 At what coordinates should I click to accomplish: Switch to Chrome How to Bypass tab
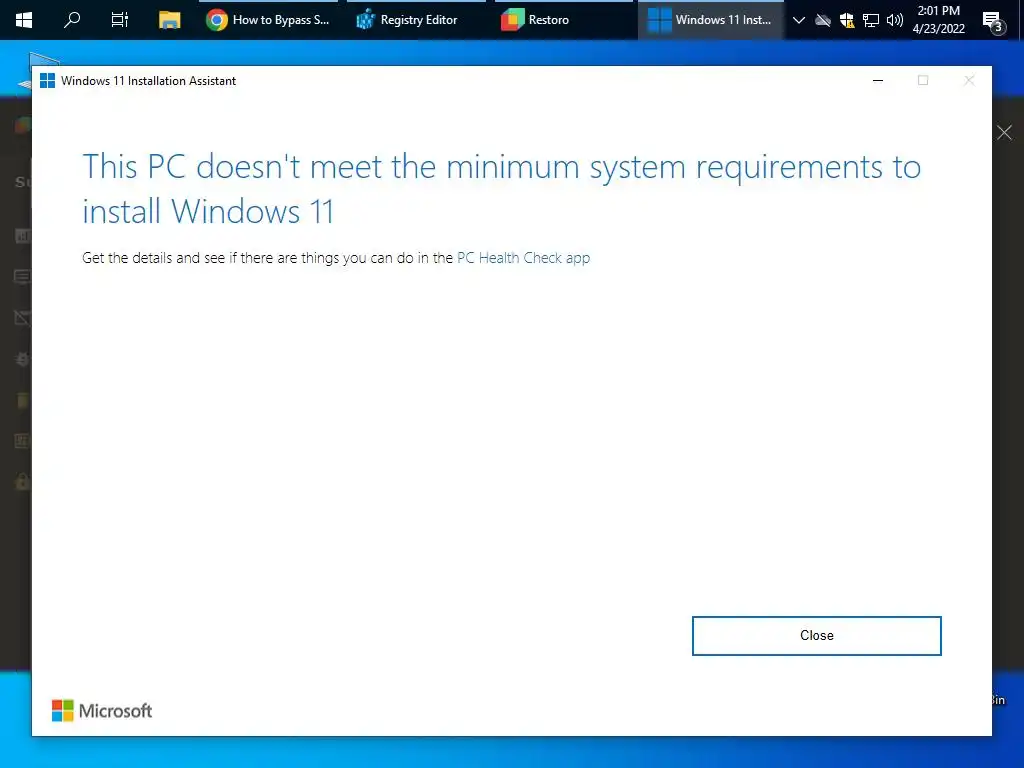(x=268, y=20)
